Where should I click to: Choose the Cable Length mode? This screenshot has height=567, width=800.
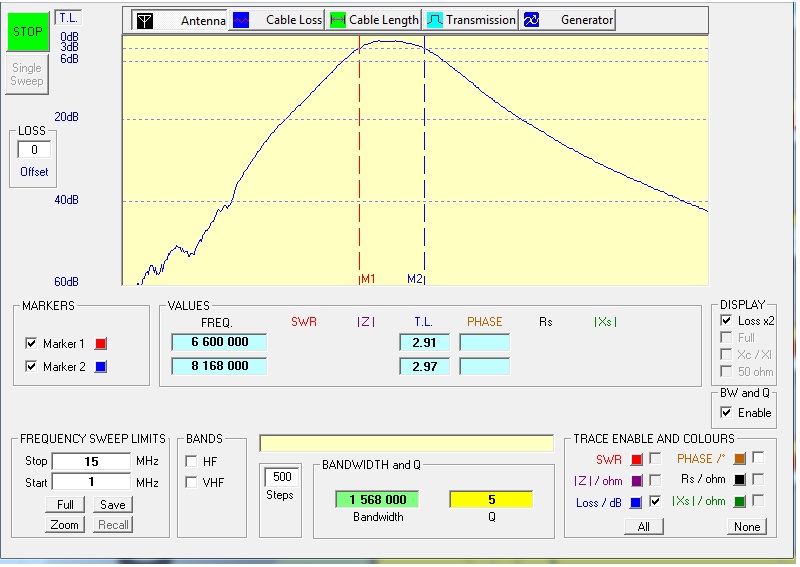coord(338,20)
